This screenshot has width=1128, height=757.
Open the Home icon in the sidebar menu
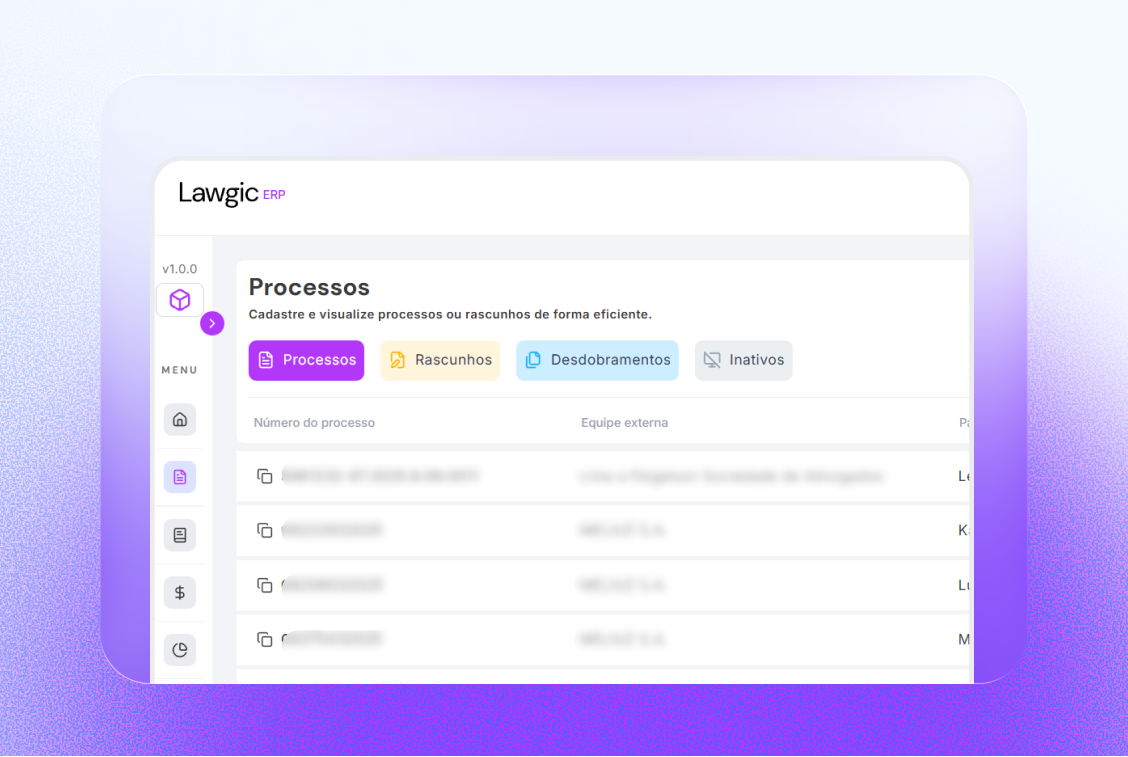click(180, 420)
